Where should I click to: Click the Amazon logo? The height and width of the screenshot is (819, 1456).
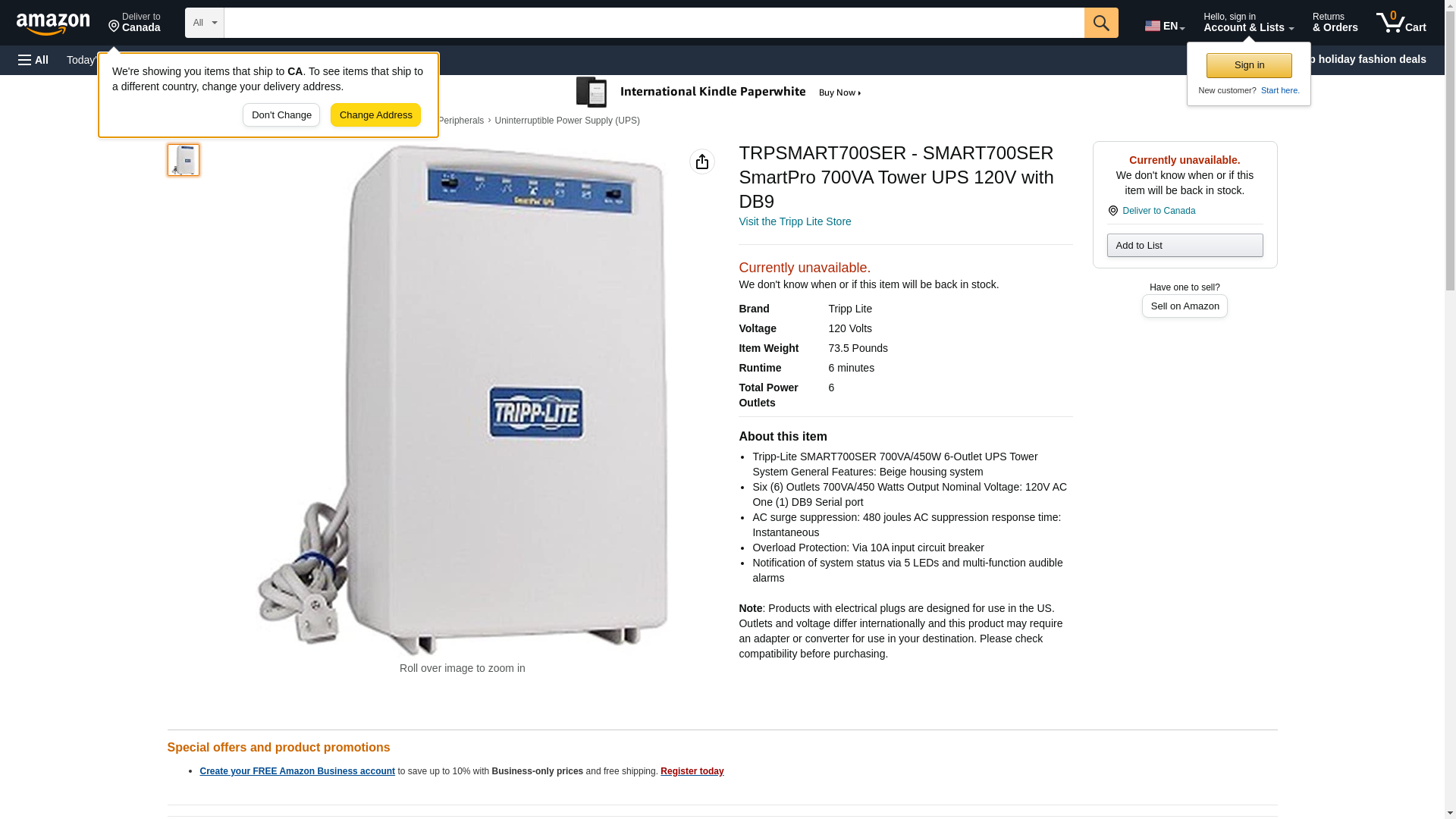53,24
